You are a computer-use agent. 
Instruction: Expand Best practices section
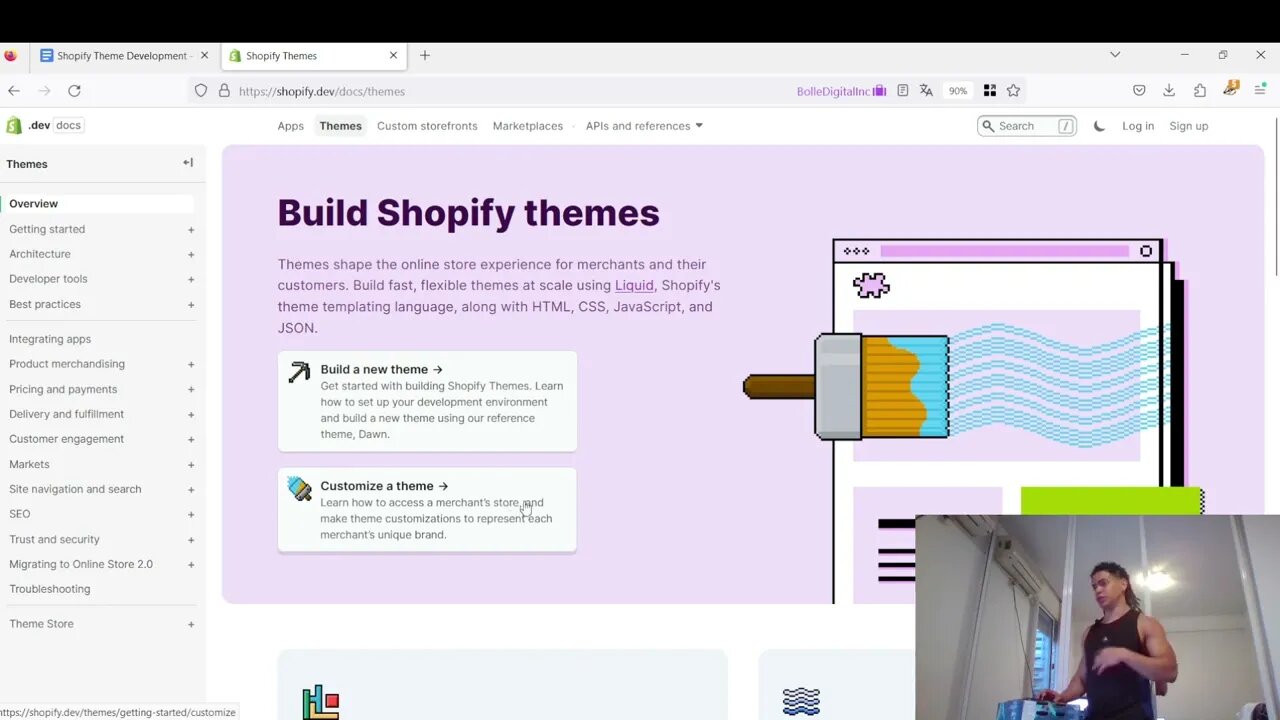point(191,304)
